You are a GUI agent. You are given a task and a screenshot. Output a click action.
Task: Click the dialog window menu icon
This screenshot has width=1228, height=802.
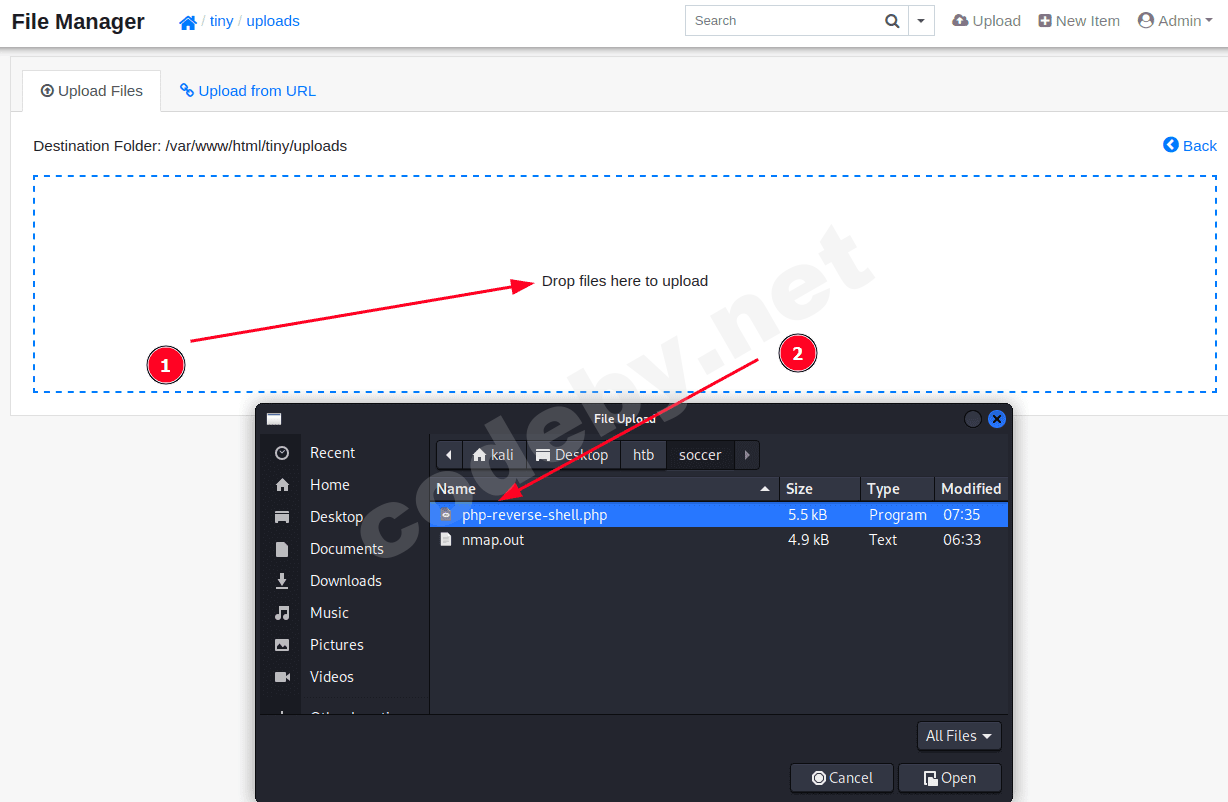tap(274, 419)
